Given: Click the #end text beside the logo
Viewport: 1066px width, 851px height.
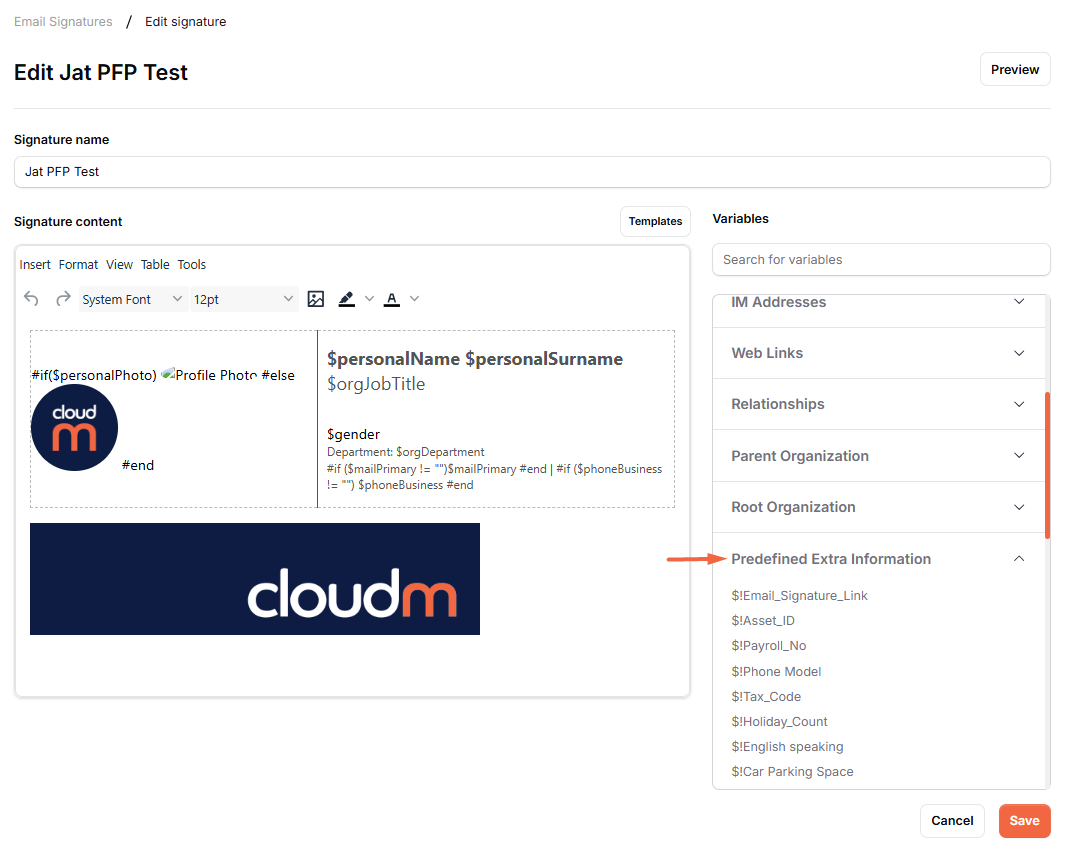Looking at the screenshot, I should pos(138,466).
